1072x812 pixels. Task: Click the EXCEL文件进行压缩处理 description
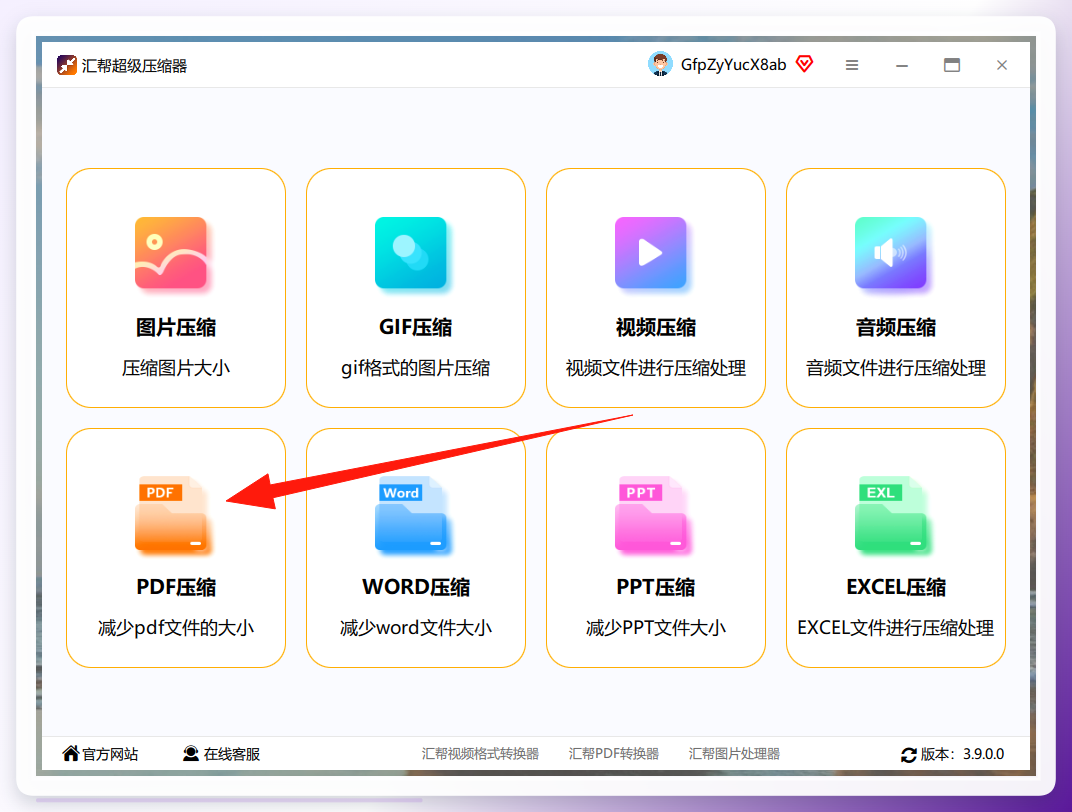896,628
